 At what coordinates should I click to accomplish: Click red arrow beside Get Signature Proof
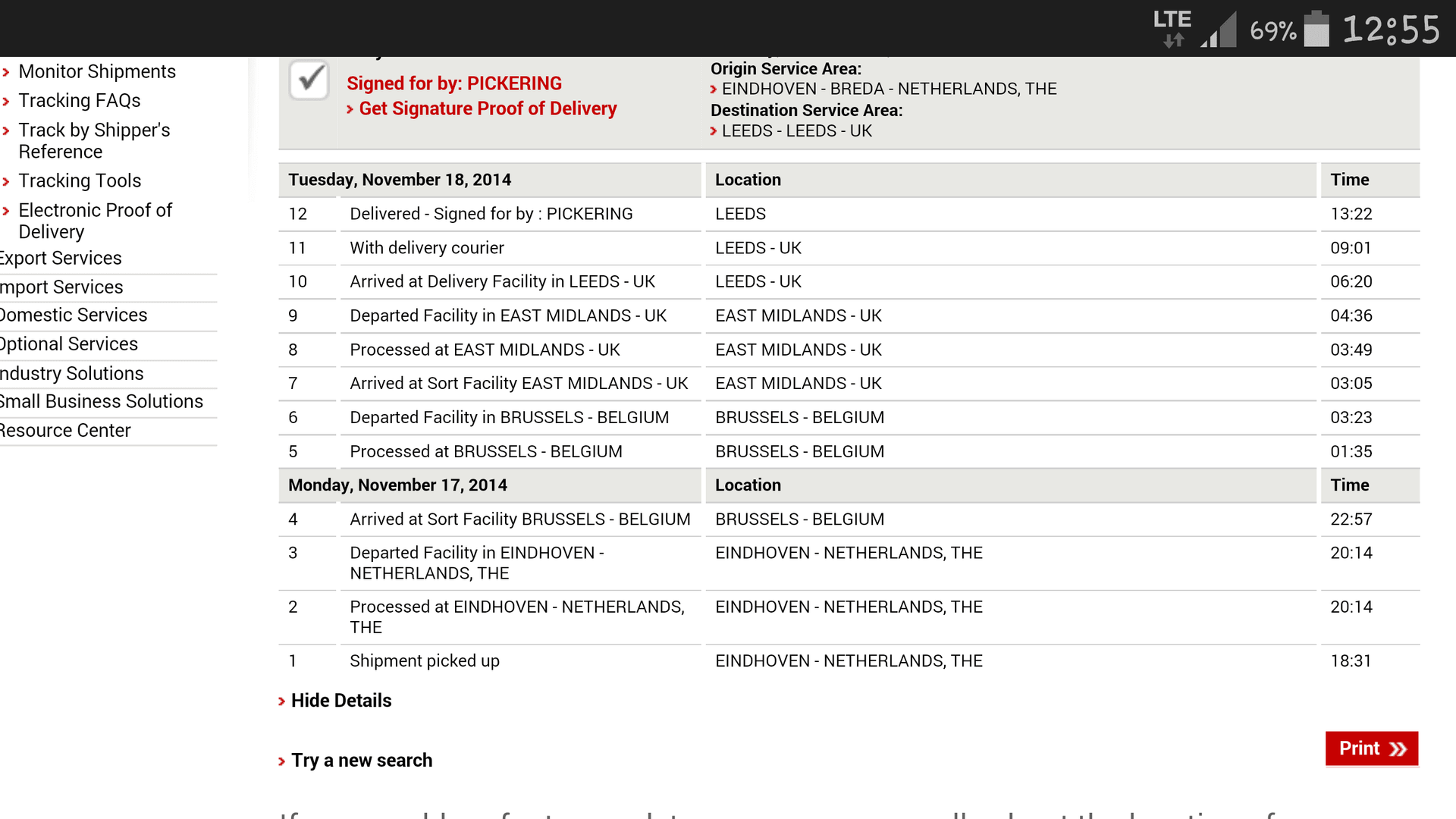(350, 109)
